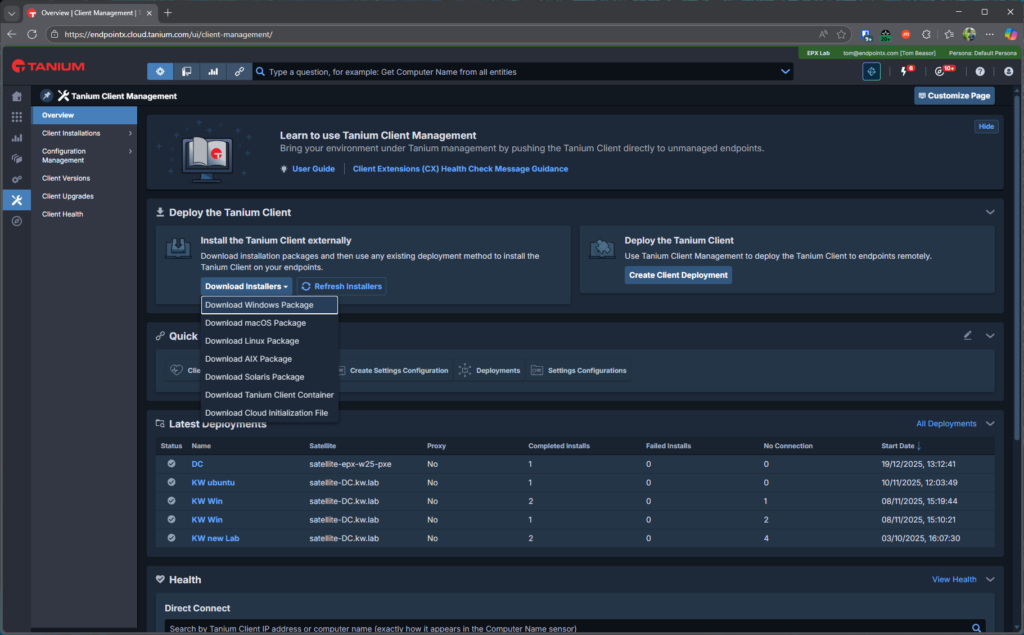Collapse the Health section chevron
The width and height of the screenshot is (1024, 635).
[990, 579]
